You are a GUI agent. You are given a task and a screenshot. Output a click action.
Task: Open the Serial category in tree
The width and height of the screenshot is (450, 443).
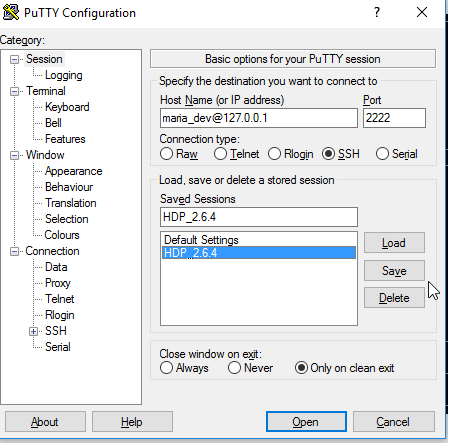pyautogui.click(x=58, y=347)
